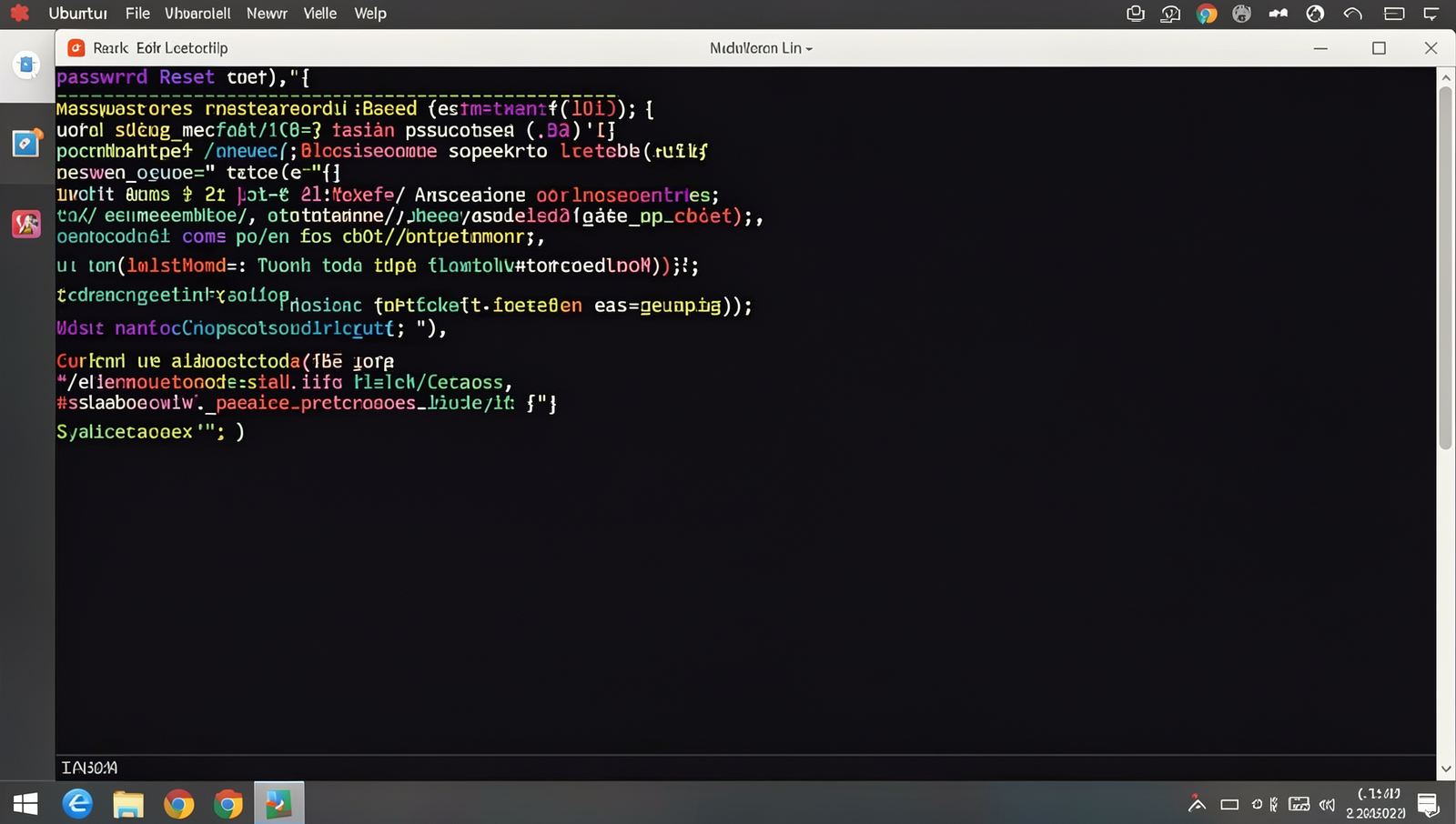
Task: Open the File menu
Action: point(137,14)
